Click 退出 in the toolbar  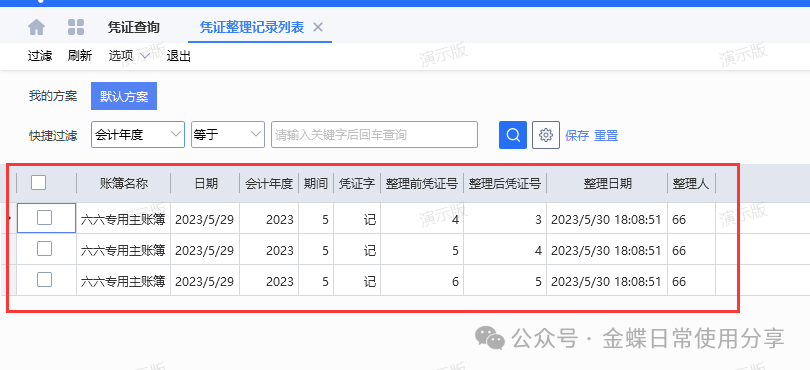[x=179, y=56]
